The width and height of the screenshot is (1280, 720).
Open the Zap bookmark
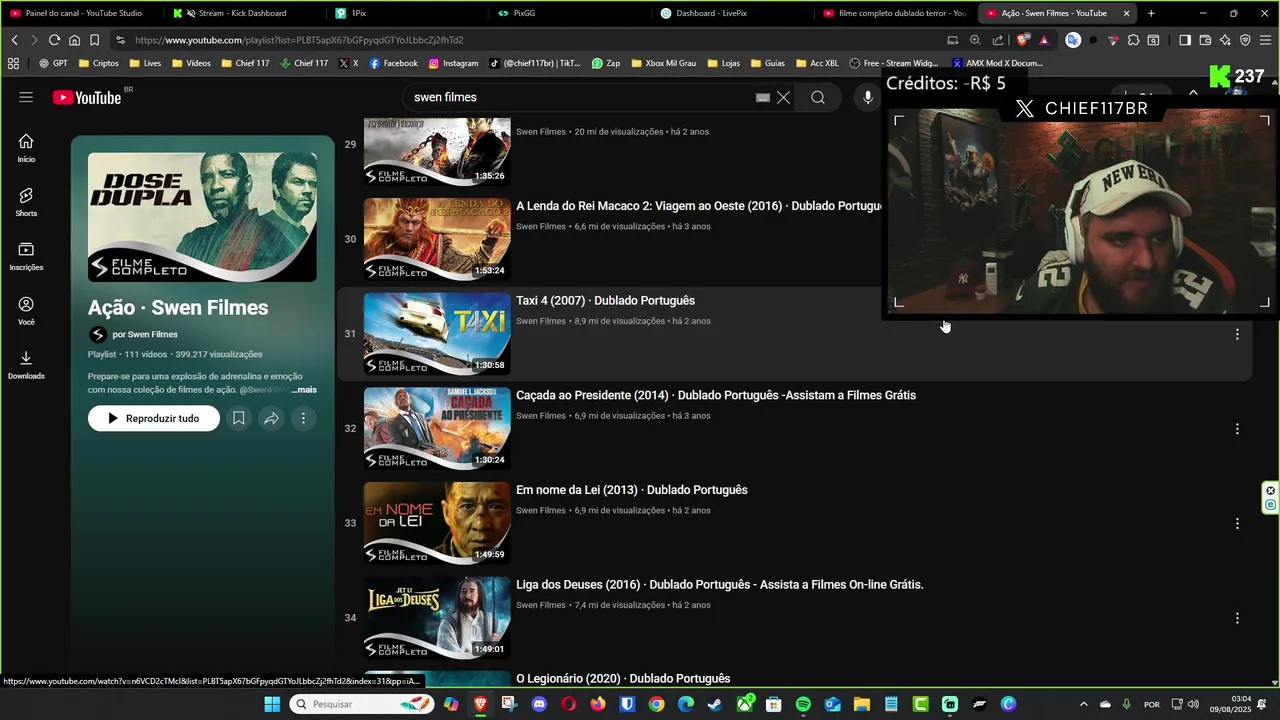pyautogui.click(x=606, y=63)
